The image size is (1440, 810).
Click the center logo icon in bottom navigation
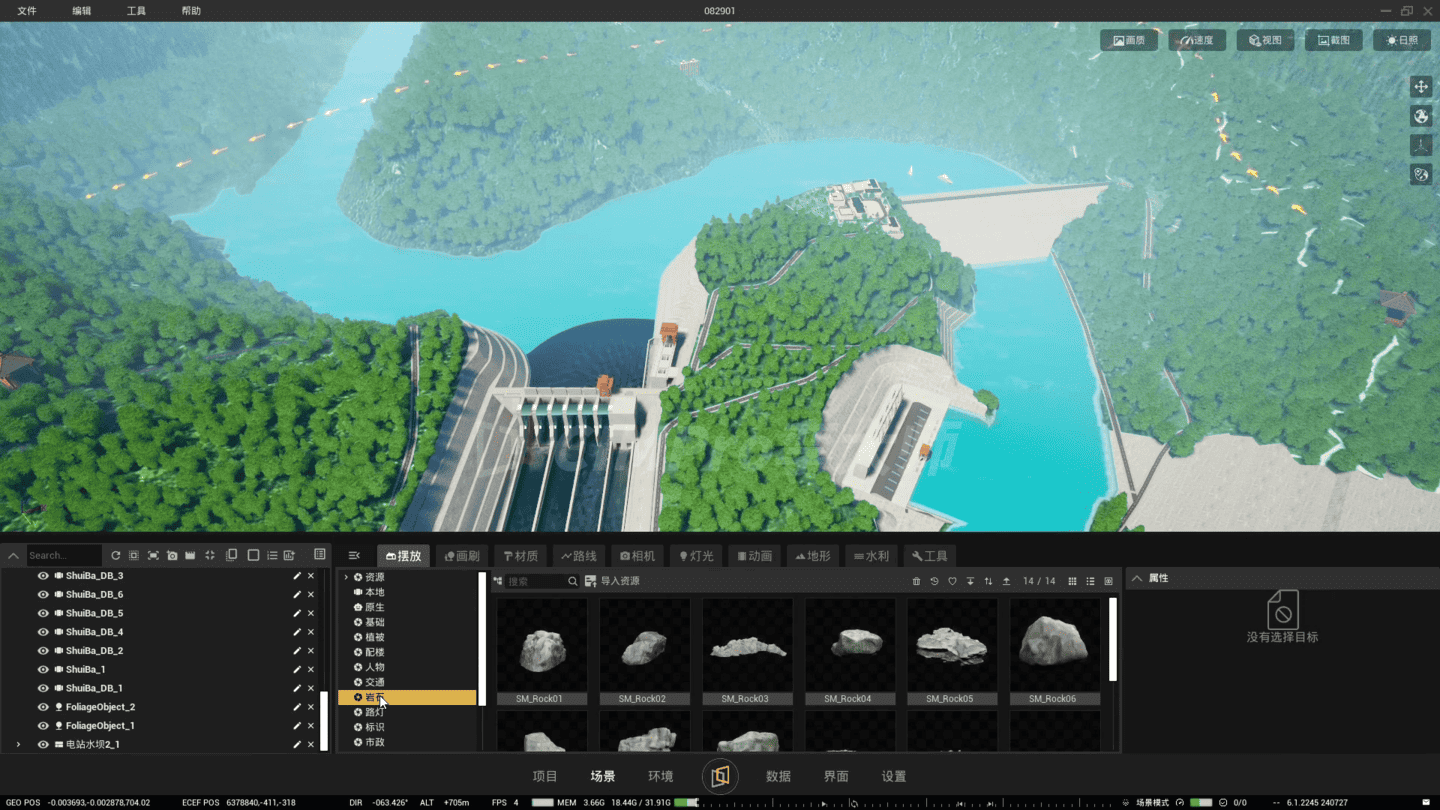(720, 776)
